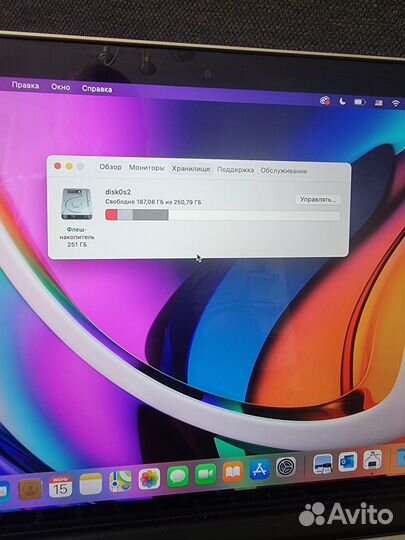Image resolution: width=405 pixels, height=540 pixels.
Task: Open the Окно menu
Action: 61,87
